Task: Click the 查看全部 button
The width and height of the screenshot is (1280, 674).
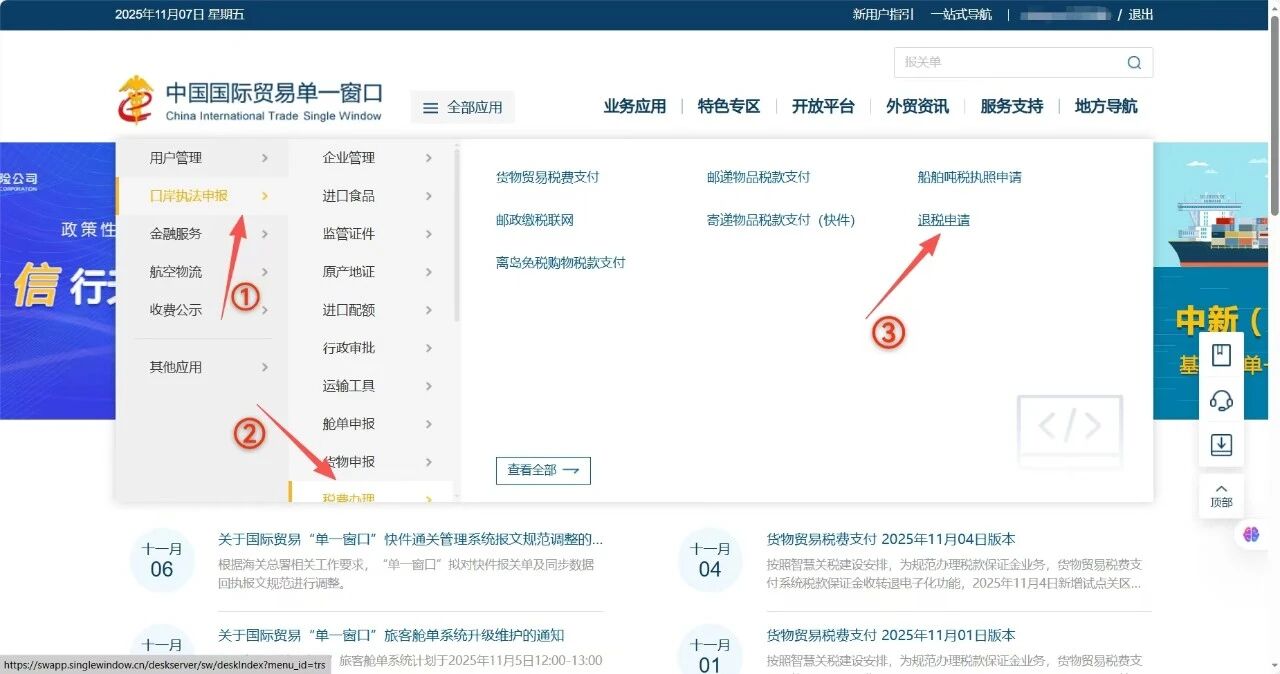Action: click(543, 470)
